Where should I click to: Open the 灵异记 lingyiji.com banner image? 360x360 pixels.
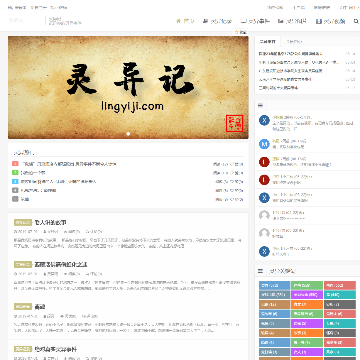128,87
